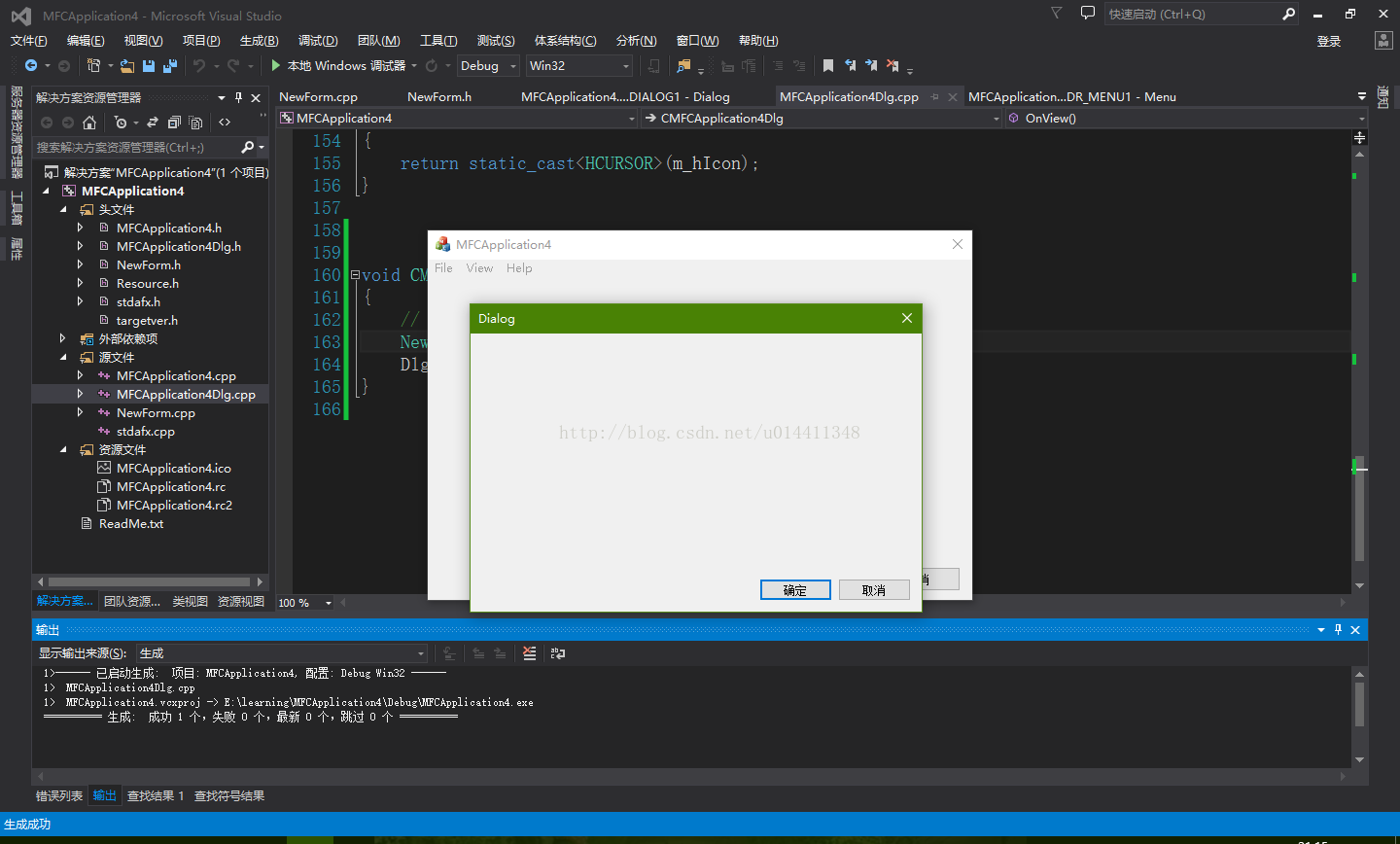
Task: Open the Win32 platform dropdown
Action: (x=579, y=66)
